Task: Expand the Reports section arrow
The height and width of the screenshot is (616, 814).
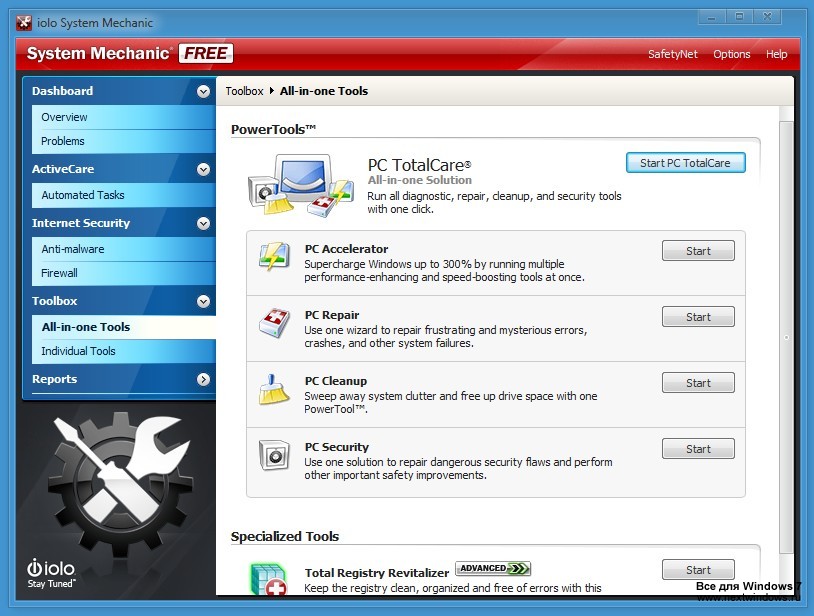Action: click(x=204, y=379)
